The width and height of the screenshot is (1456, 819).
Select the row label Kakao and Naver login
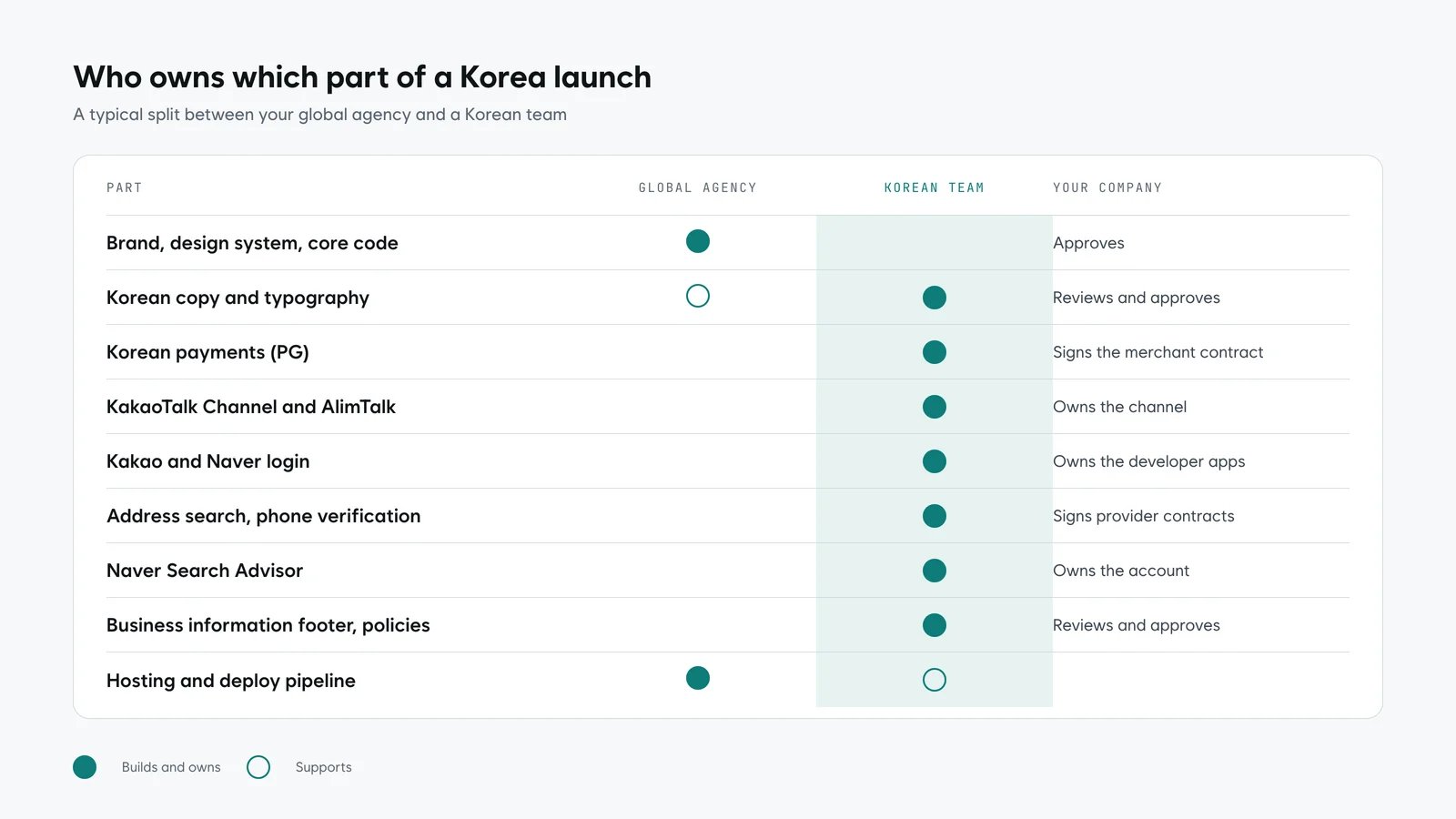point(208,461)
